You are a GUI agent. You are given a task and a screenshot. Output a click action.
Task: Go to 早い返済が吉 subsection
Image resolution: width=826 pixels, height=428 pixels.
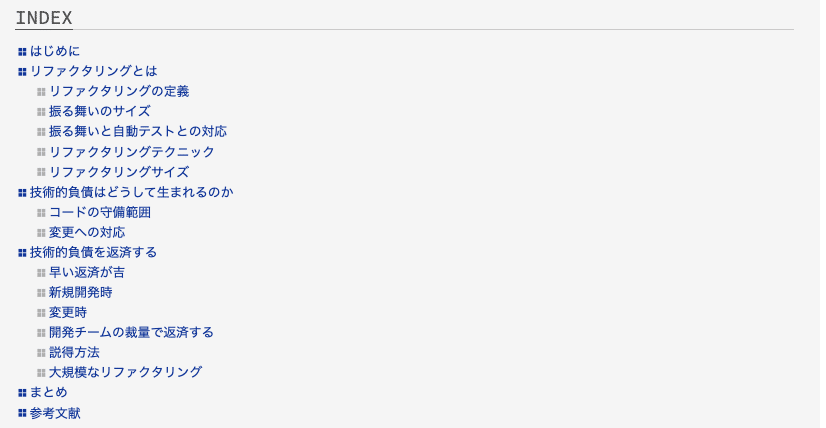coord(87,272)
